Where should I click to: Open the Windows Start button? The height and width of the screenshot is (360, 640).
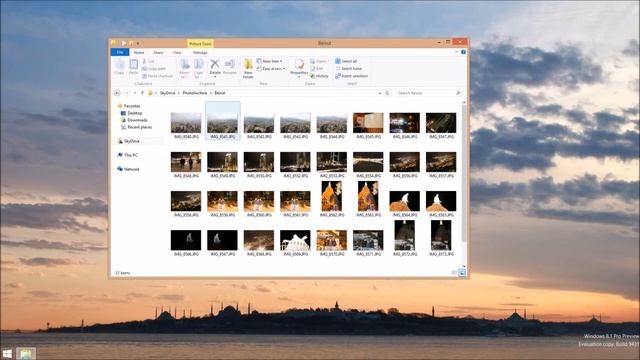coord(7,353)
